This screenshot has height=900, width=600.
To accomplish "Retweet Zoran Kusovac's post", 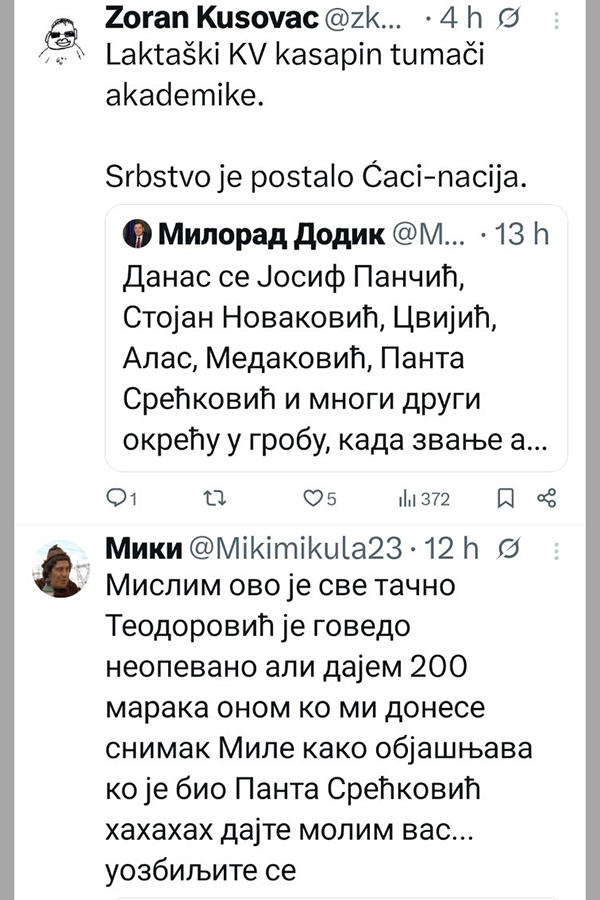I will pyautogui.click(x=213, y=498).
